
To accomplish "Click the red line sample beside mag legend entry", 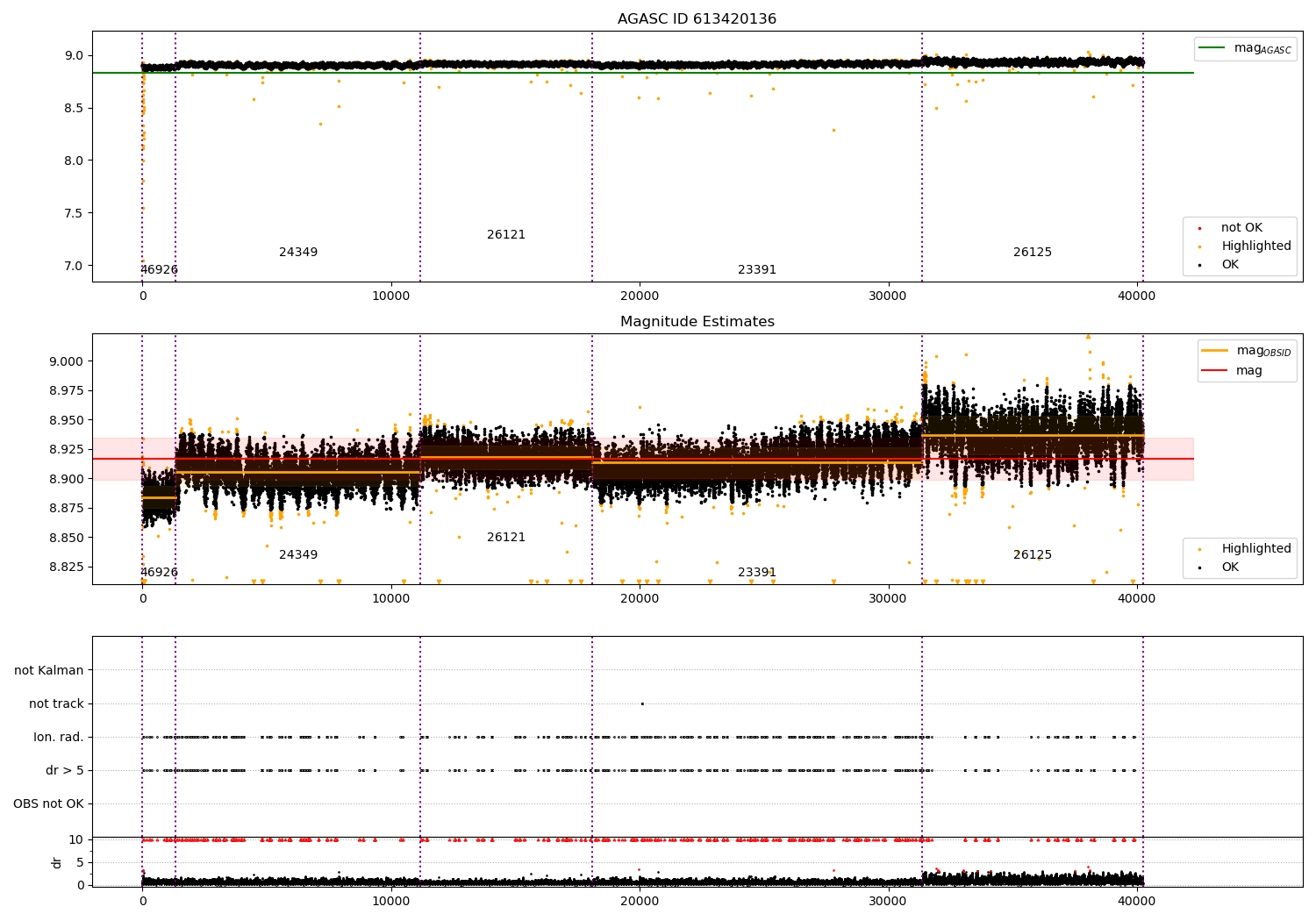I will point(1214,371).
